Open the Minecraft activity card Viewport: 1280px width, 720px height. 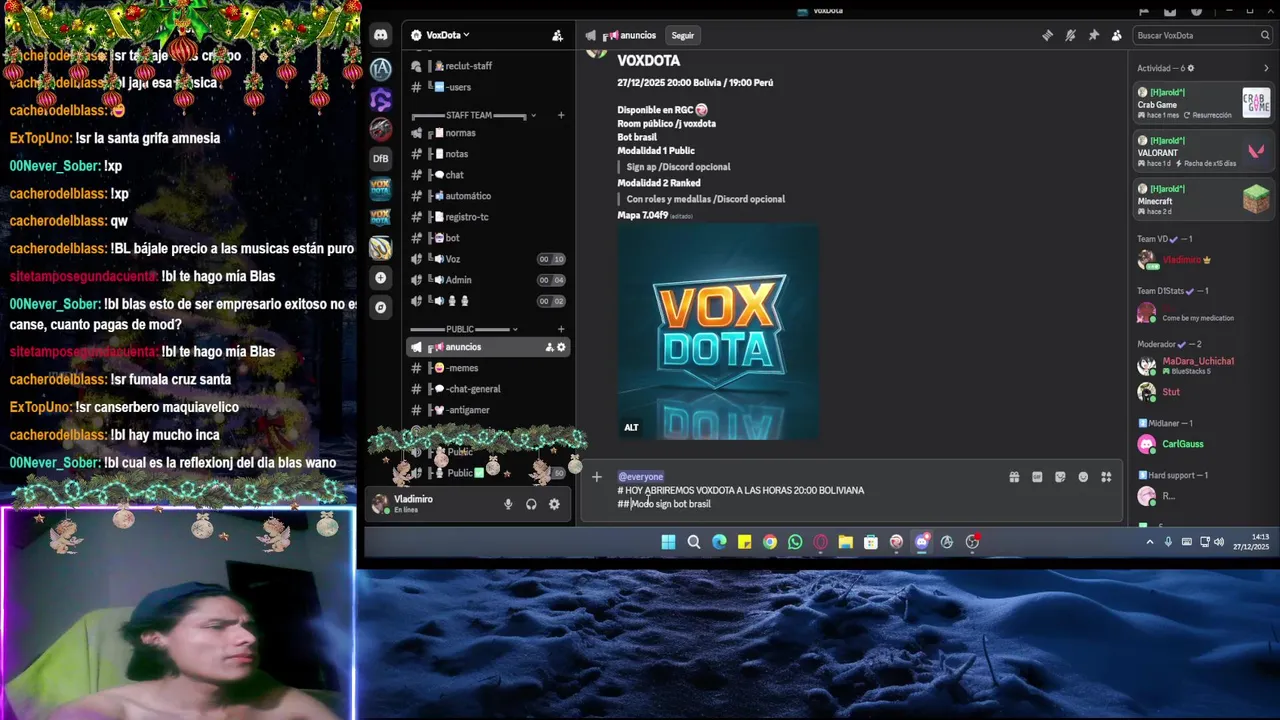[1203, 199]
